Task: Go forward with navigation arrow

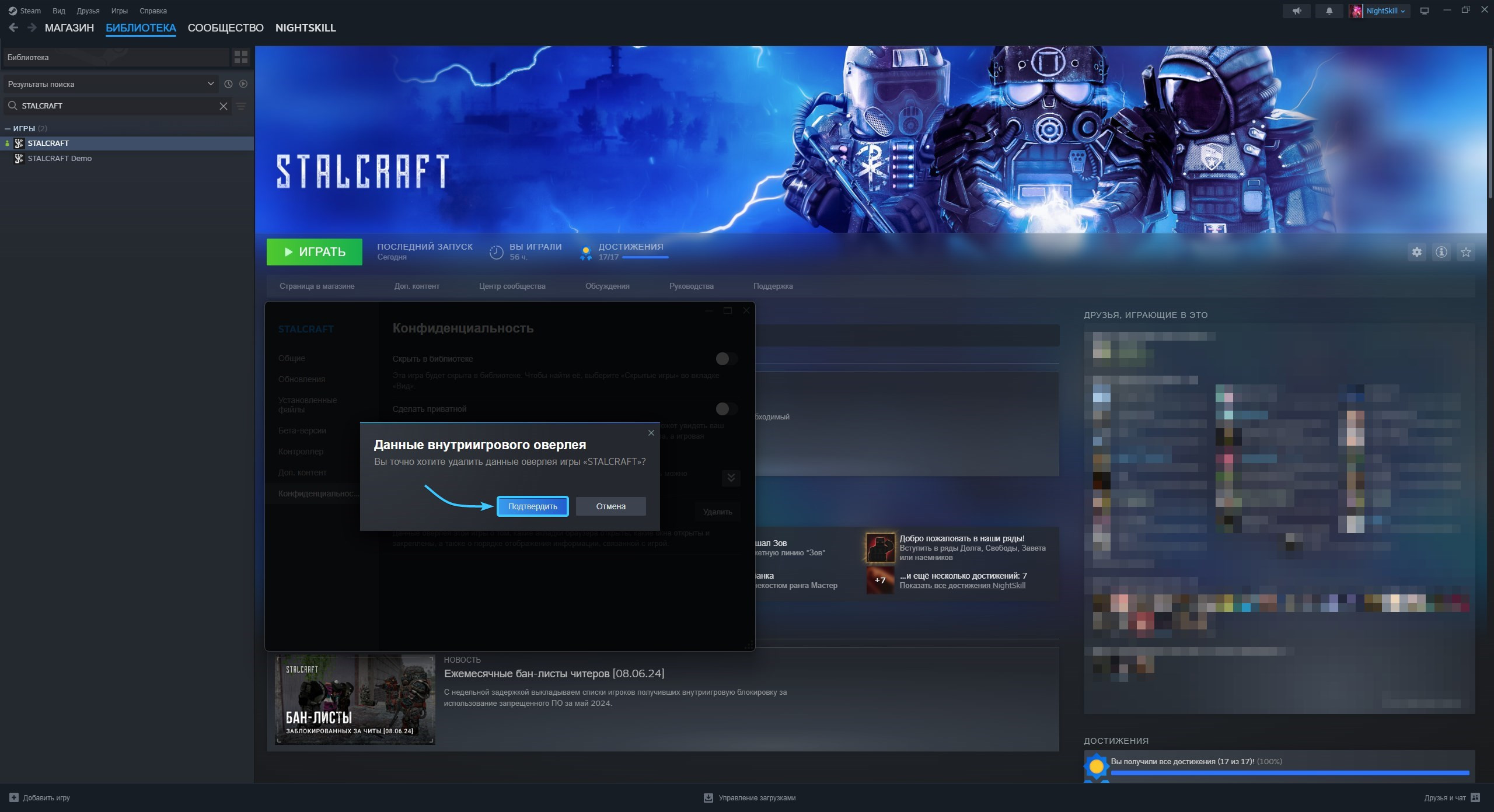Action: click(x=32, y=27)
